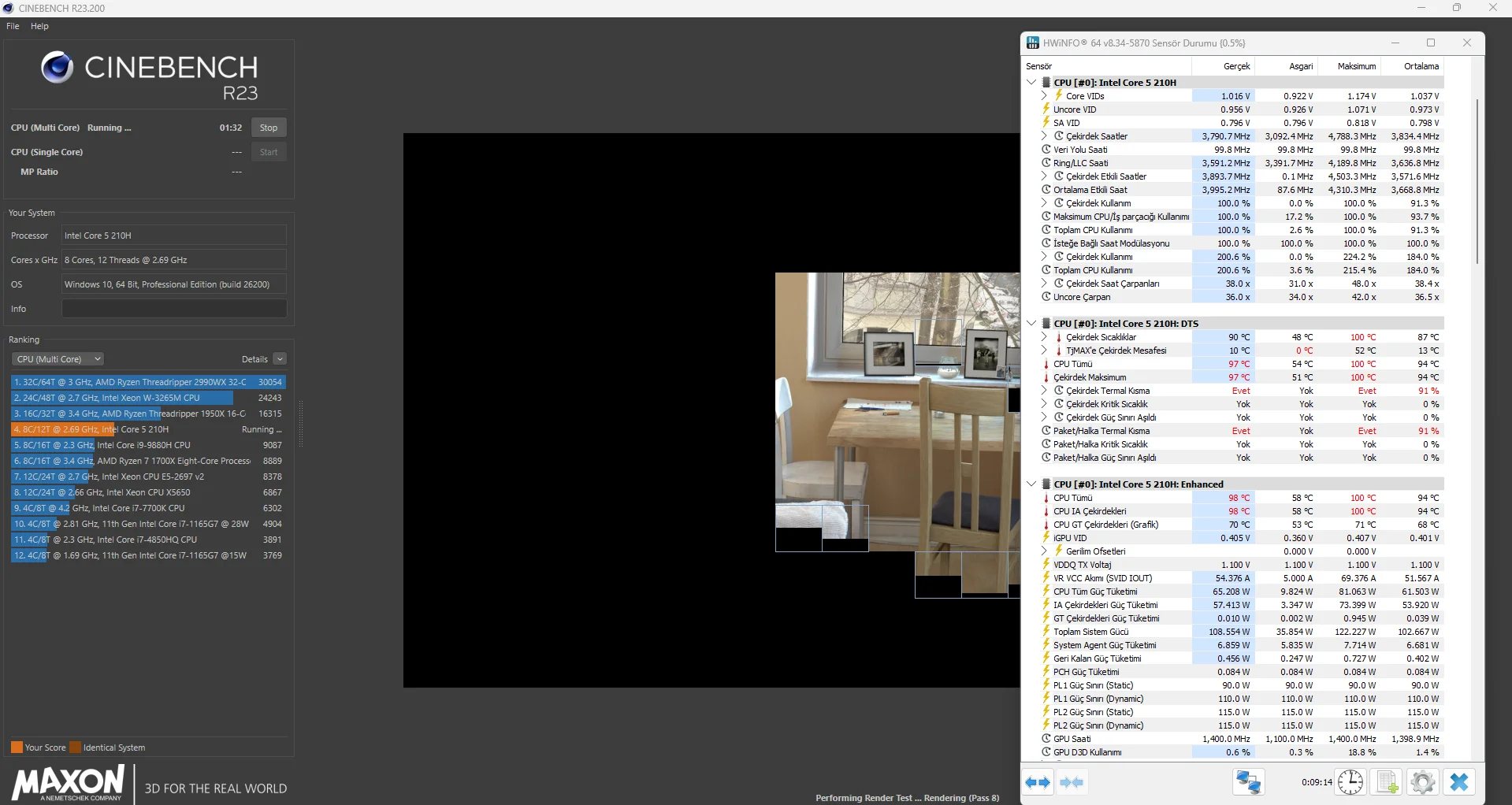
Task: Open the CPU (Multi Core) ranking dropdown
Action: coord(58,359)
